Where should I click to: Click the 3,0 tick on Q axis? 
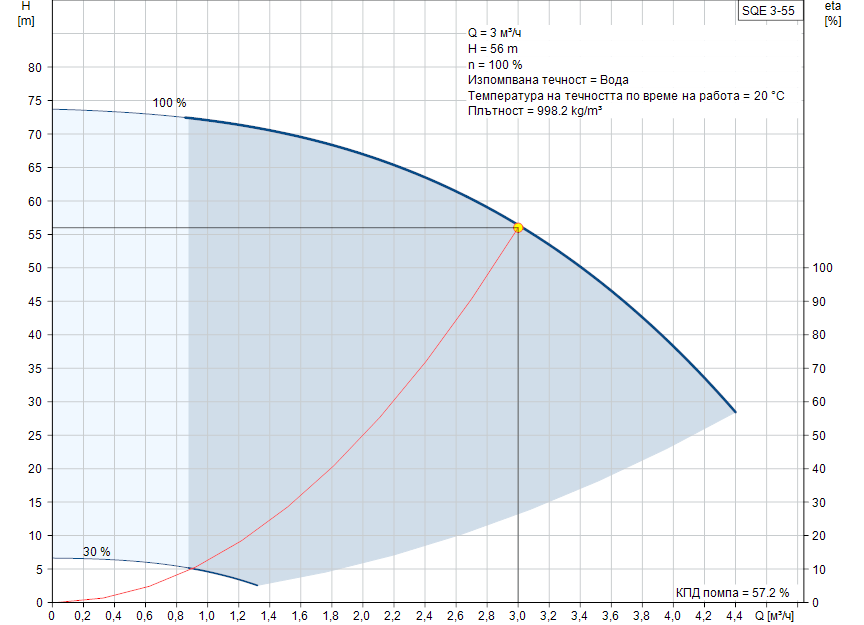518,616
